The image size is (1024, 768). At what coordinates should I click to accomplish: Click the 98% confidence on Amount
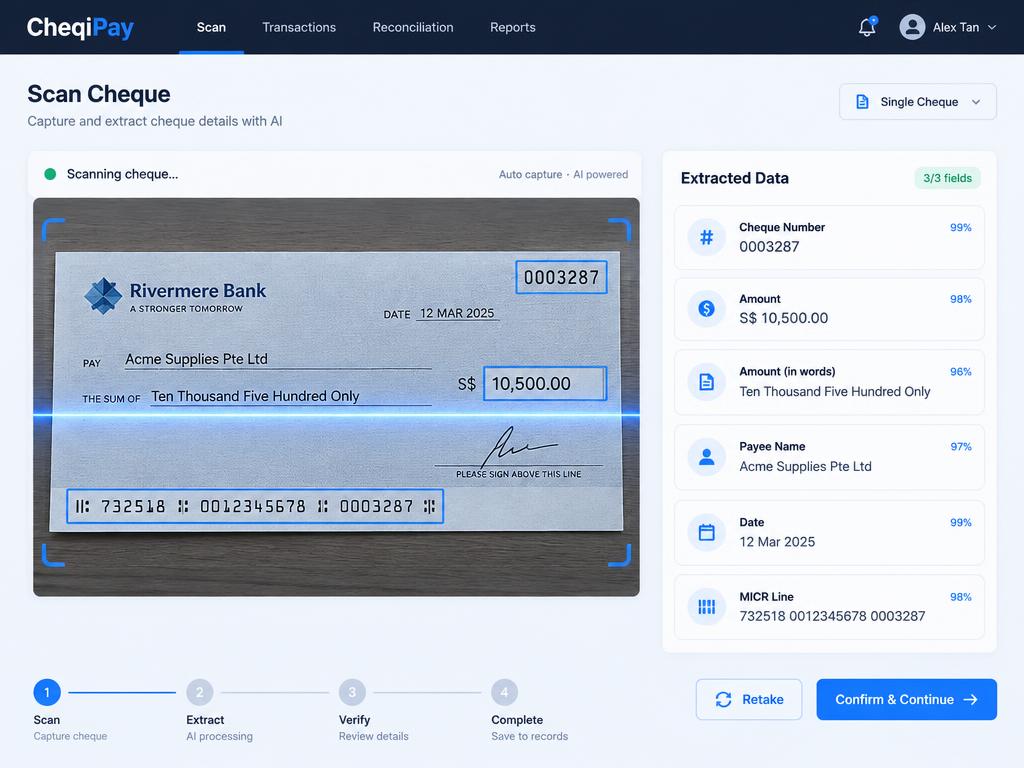coord(961,299)
